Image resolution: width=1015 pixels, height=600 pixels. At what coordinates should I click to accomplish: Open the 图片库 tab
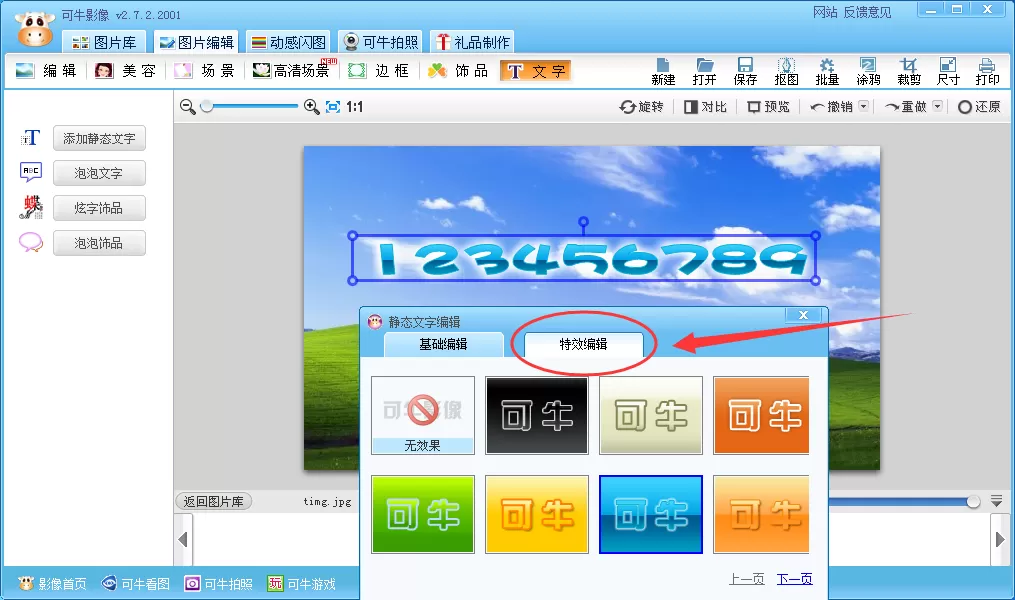pos(104,43)
